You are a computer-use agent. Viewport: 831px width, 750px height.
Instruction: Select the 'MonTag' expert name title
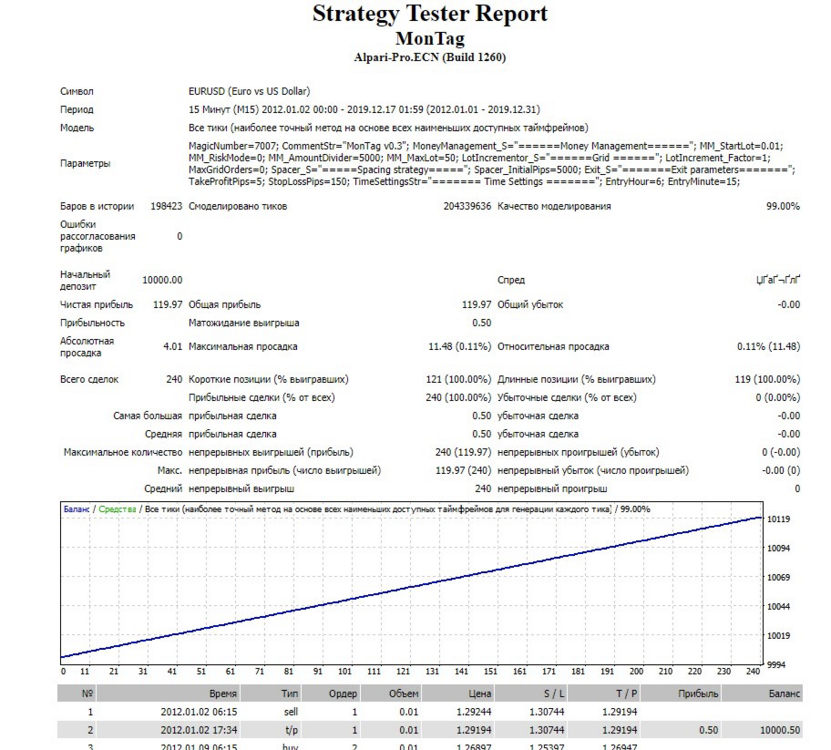click(430, 38)
